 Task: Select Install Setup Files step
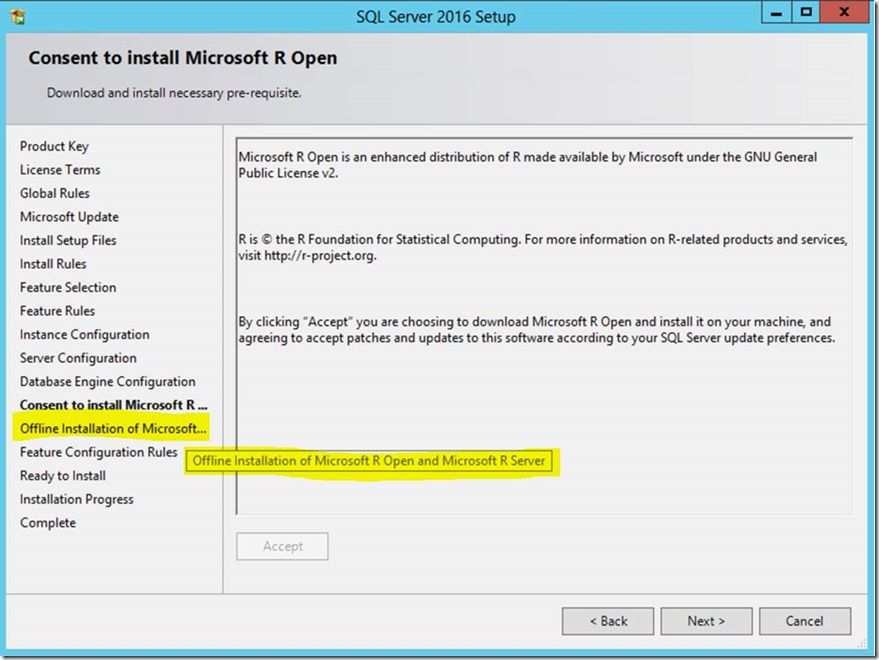coord(68,241)
